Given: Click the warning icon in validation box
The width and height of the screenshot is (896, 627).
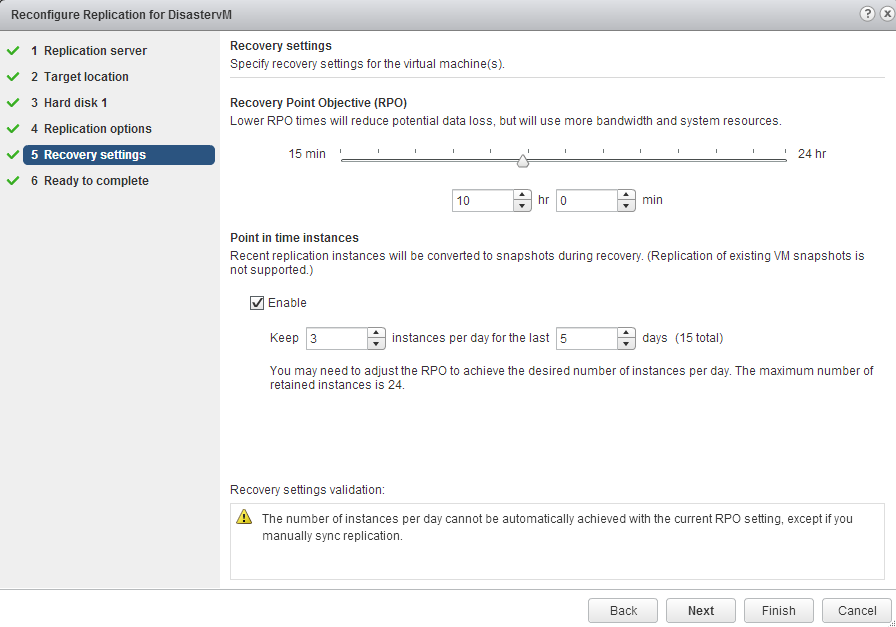Looking at the screenshot, I should 245,518.
